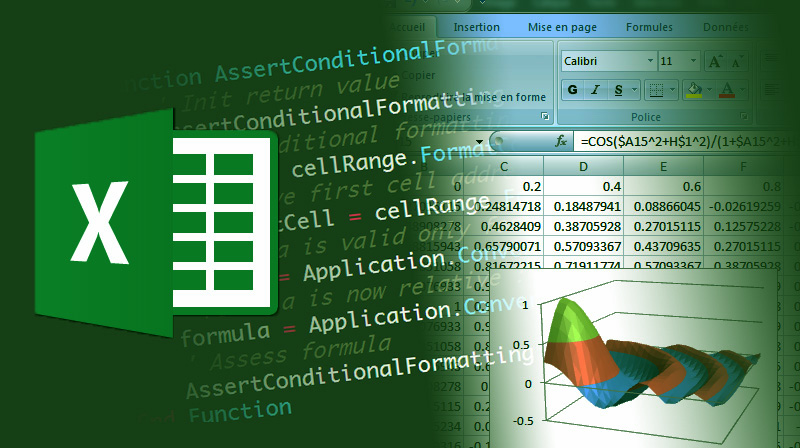The image size is (800, 448).
Task: Open the Name Box dropdown arrow
Action: 479,142
